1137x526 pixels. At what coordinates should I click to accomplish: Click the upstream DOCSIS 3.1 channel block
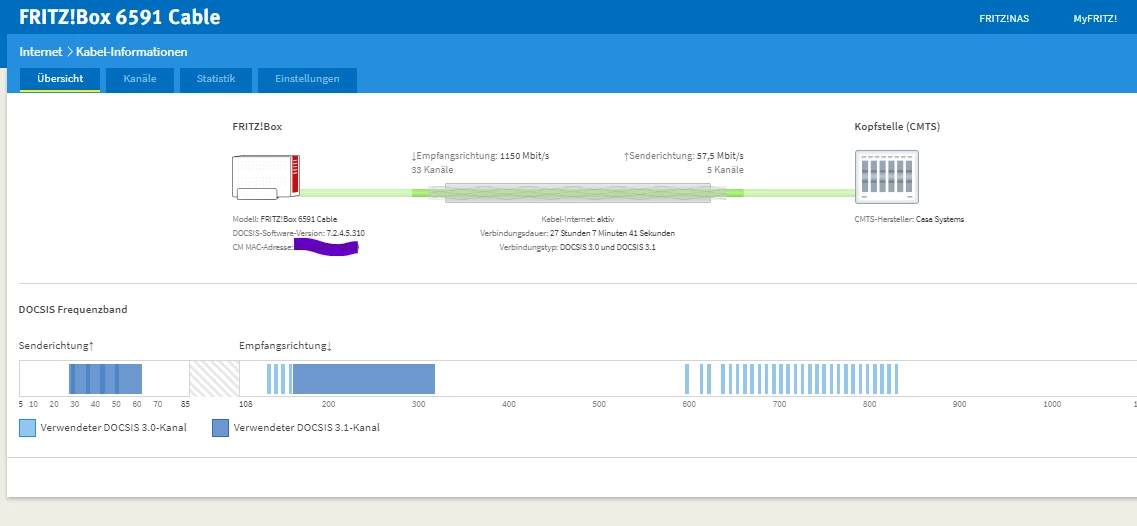pyautogui.click(x=105, y=379)
